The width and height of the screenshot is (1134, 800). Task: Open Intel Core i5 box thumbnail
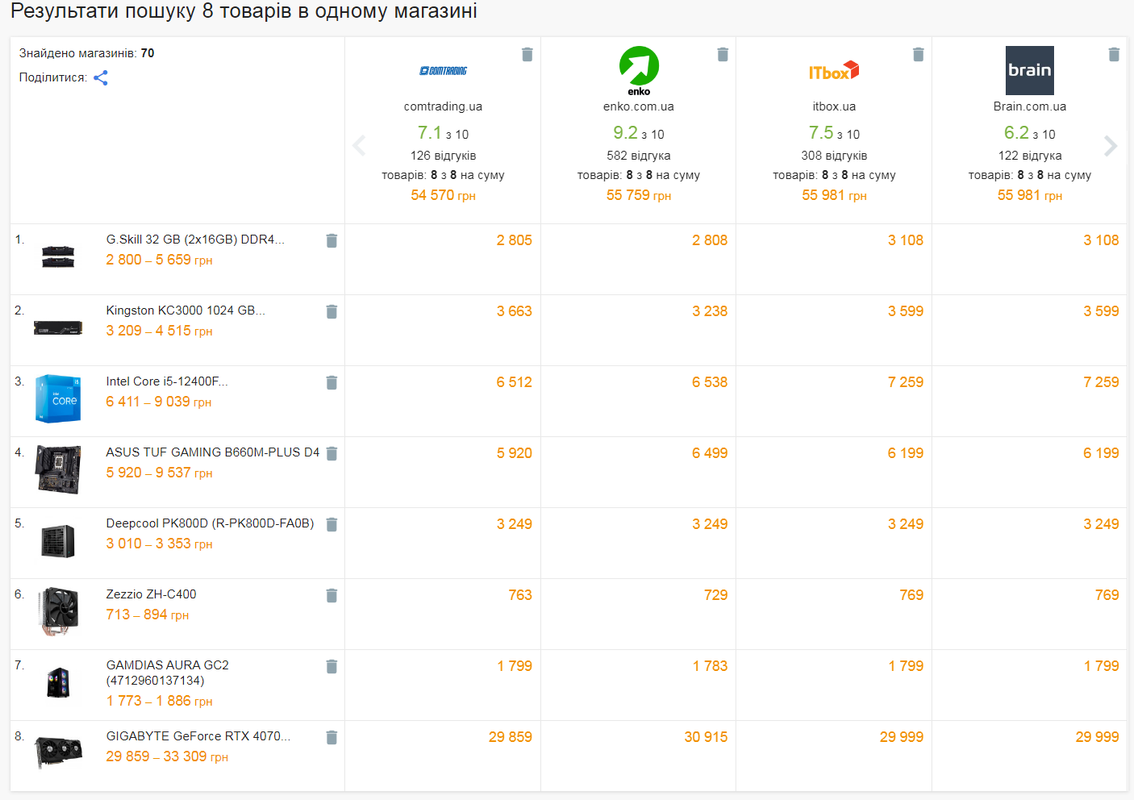click(58, 398)
